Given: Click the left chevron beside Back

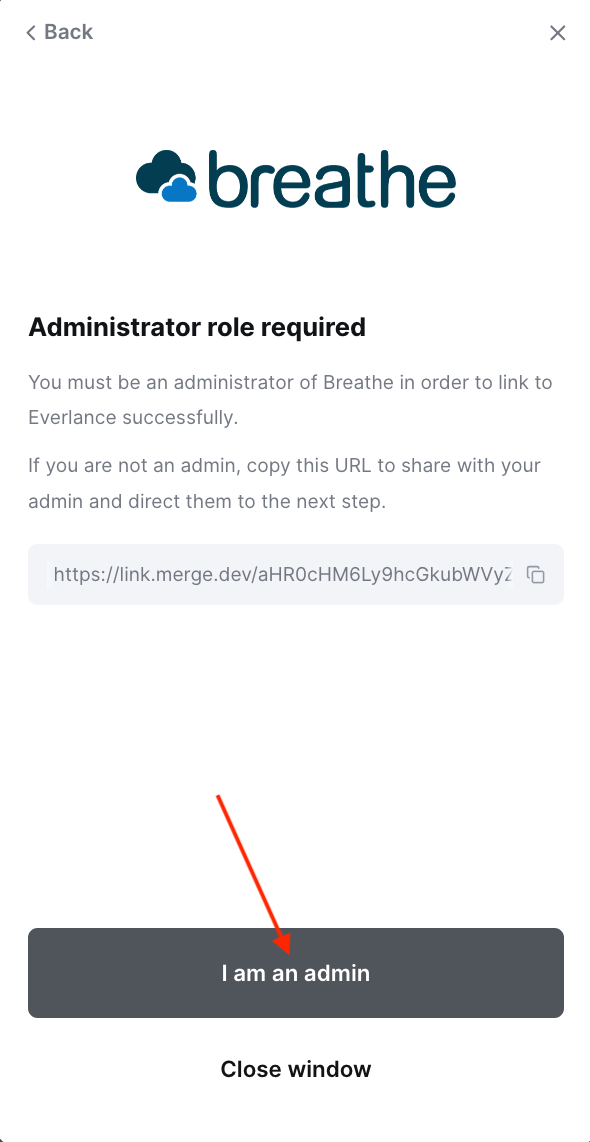Looking at the screenshot, I should point(31,32).
